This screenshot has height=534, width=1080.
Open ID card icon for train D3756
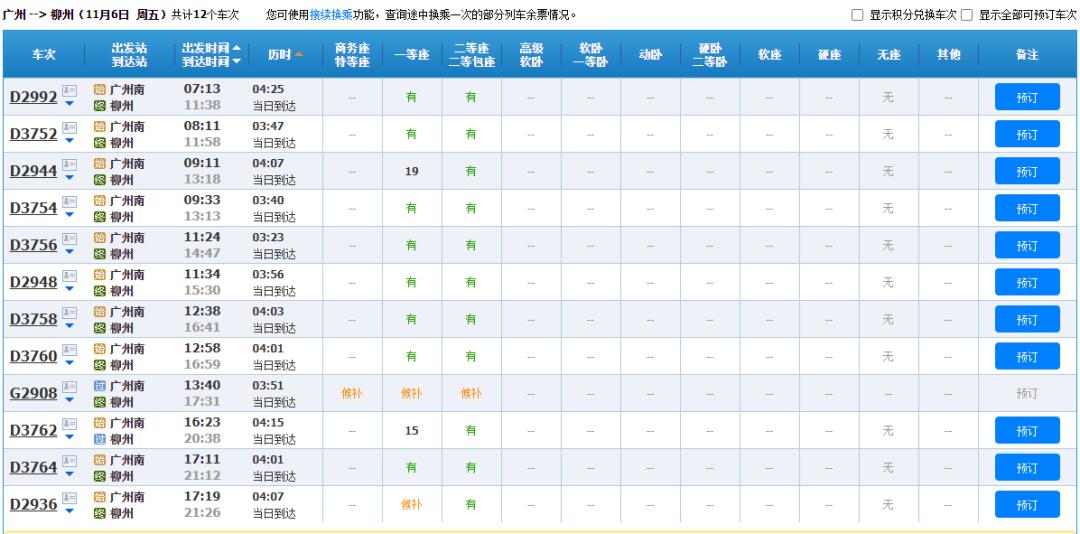pos(70,238)
